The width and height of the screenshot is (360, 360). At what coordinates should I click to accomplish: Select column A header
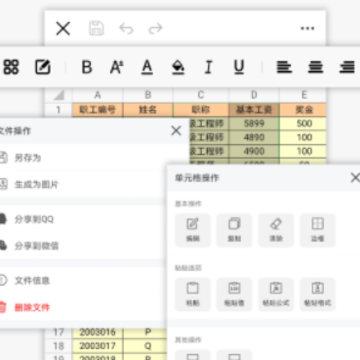pyautogui.click(x=98, y=95)
